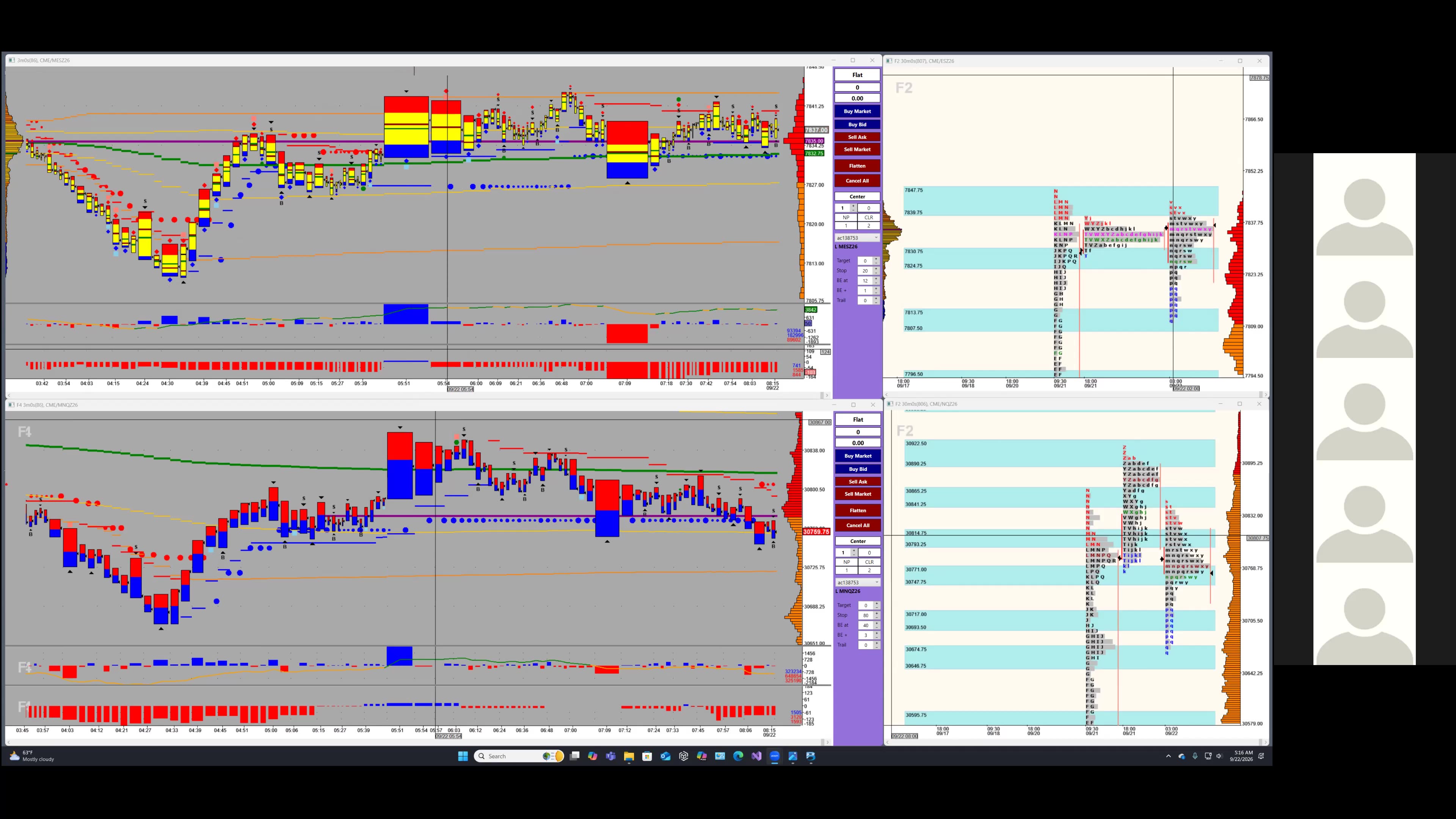1456x819 pixels.
Task: Open OneDrive cloud tray icon
Action: (x=1182, y=756)
